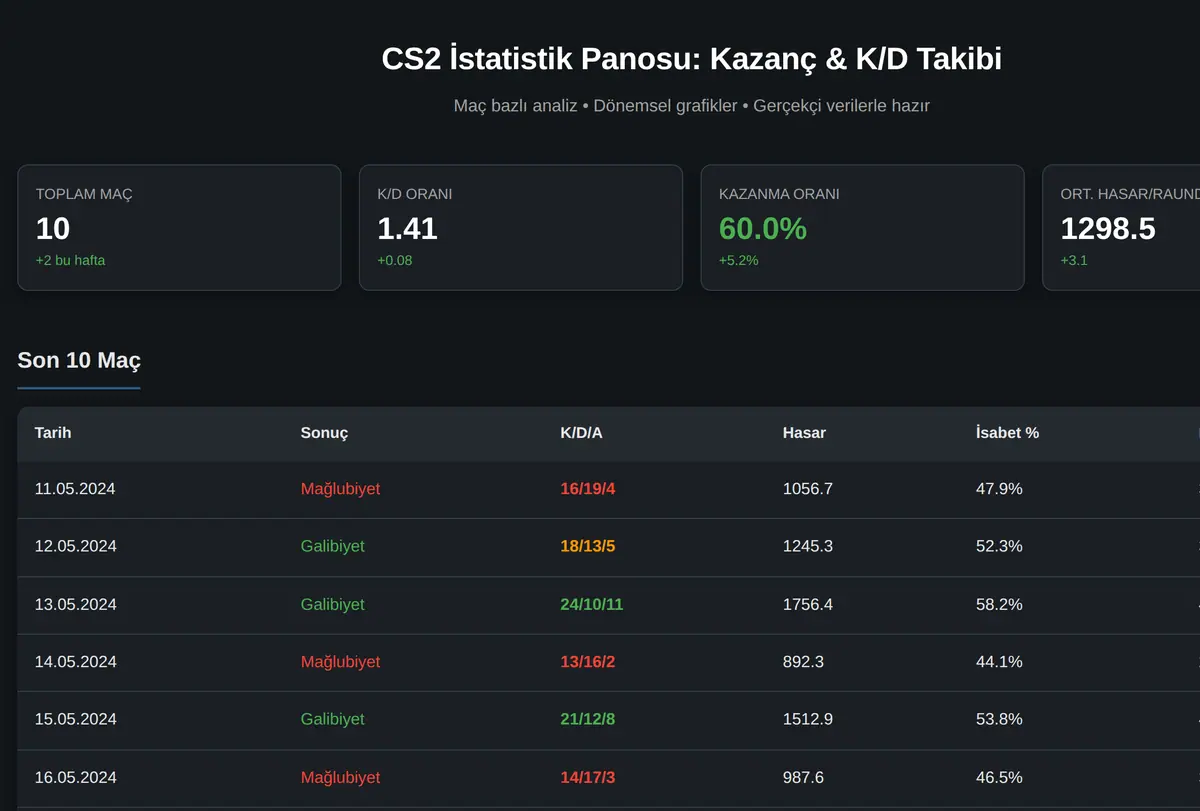Viewport: 1200px width, 811px height.
Task: Click Mağlubiyet result for 14.05.2024
Action: pos(340,662)
